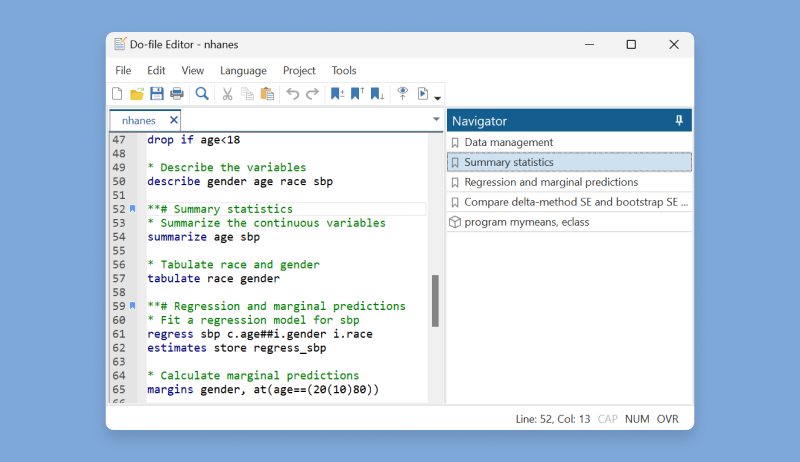800x462 pixels.
Task: Run the do-file with the Execute icon
Action: pyautogui.click(x=423, y=94)
